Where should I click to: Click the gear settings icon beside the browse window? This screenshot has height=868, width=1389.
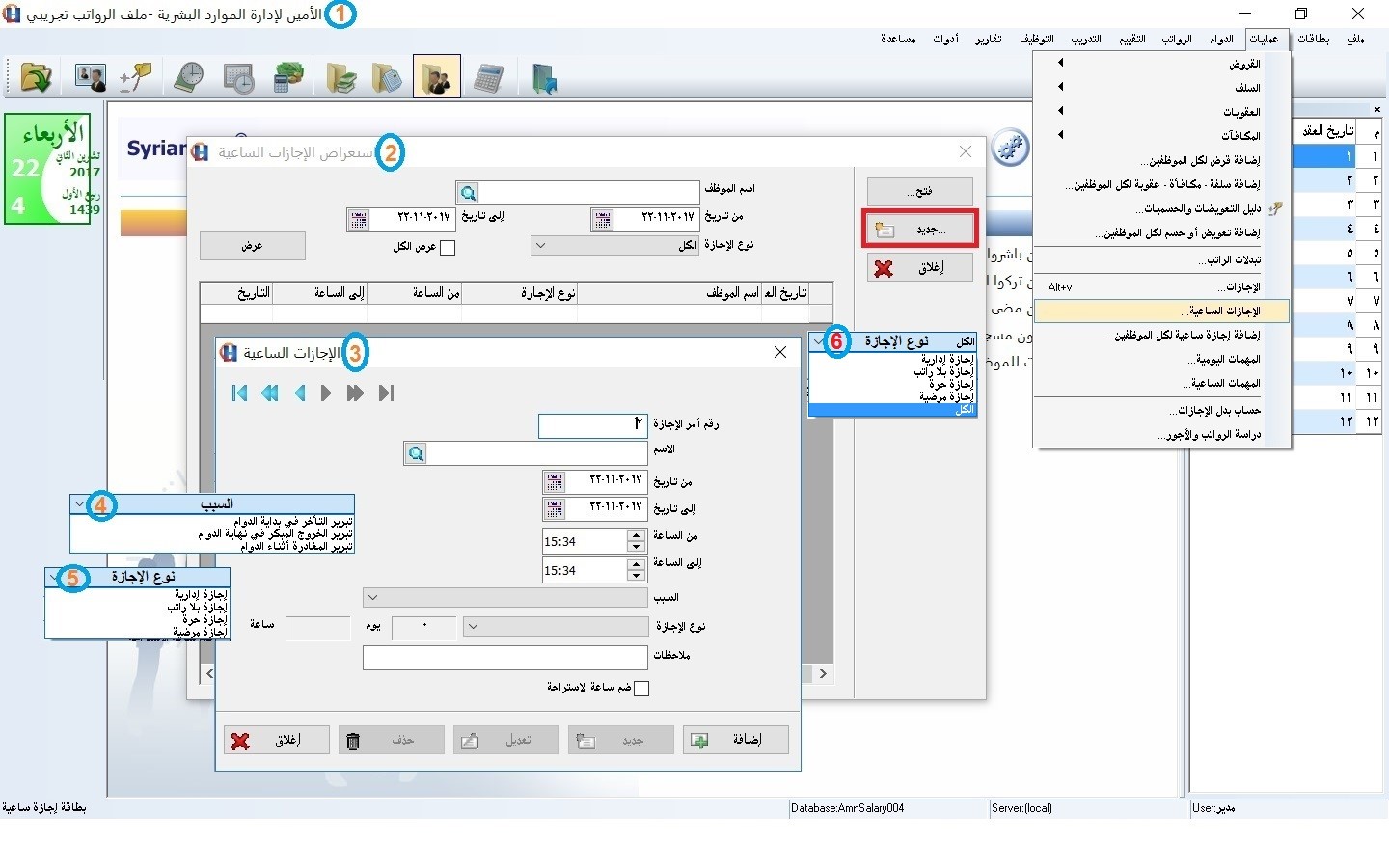click(1010, 148)
